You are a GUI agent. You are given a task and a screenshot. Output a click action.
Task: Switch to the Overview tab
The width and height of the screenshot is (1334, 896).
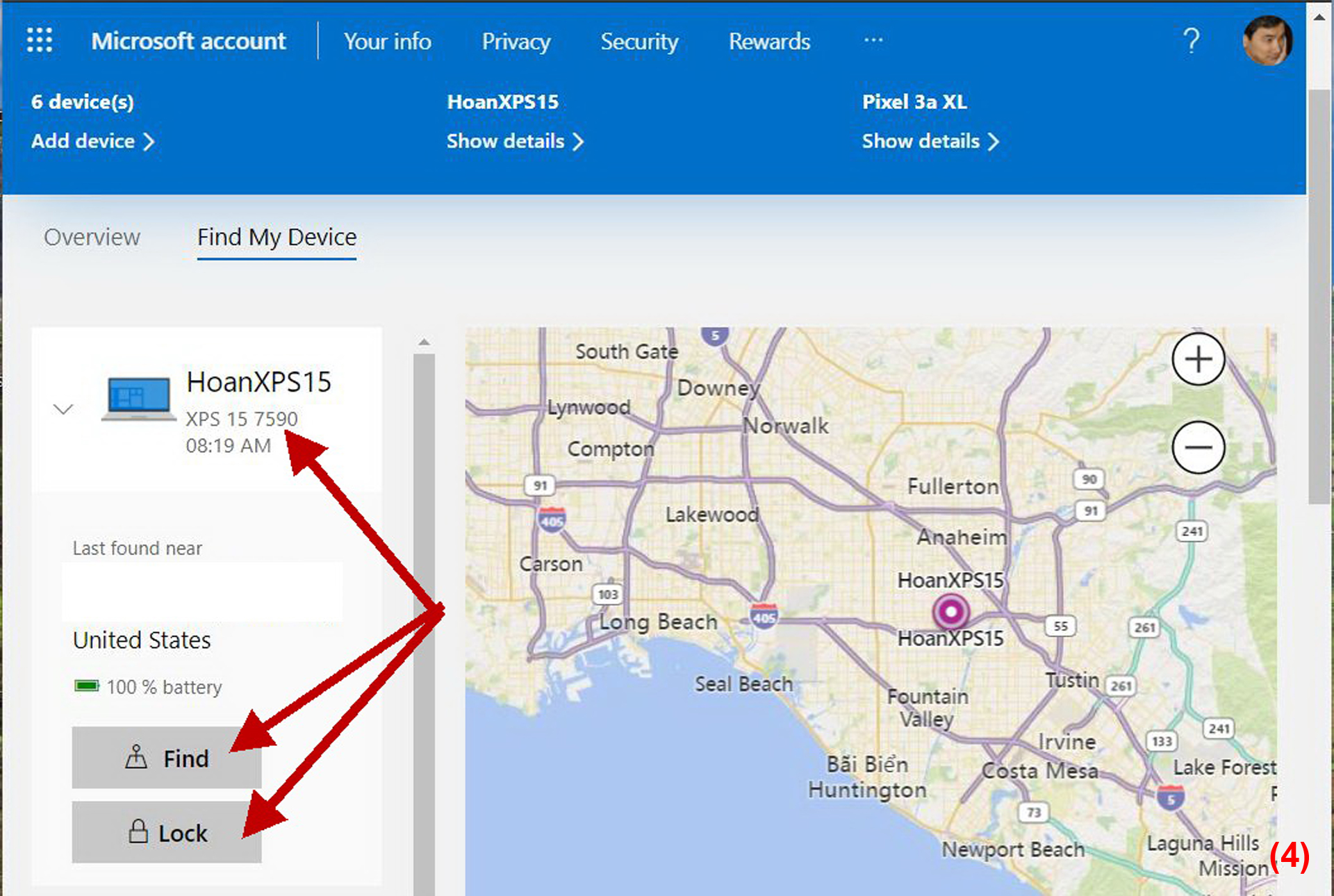pos(92,238)
